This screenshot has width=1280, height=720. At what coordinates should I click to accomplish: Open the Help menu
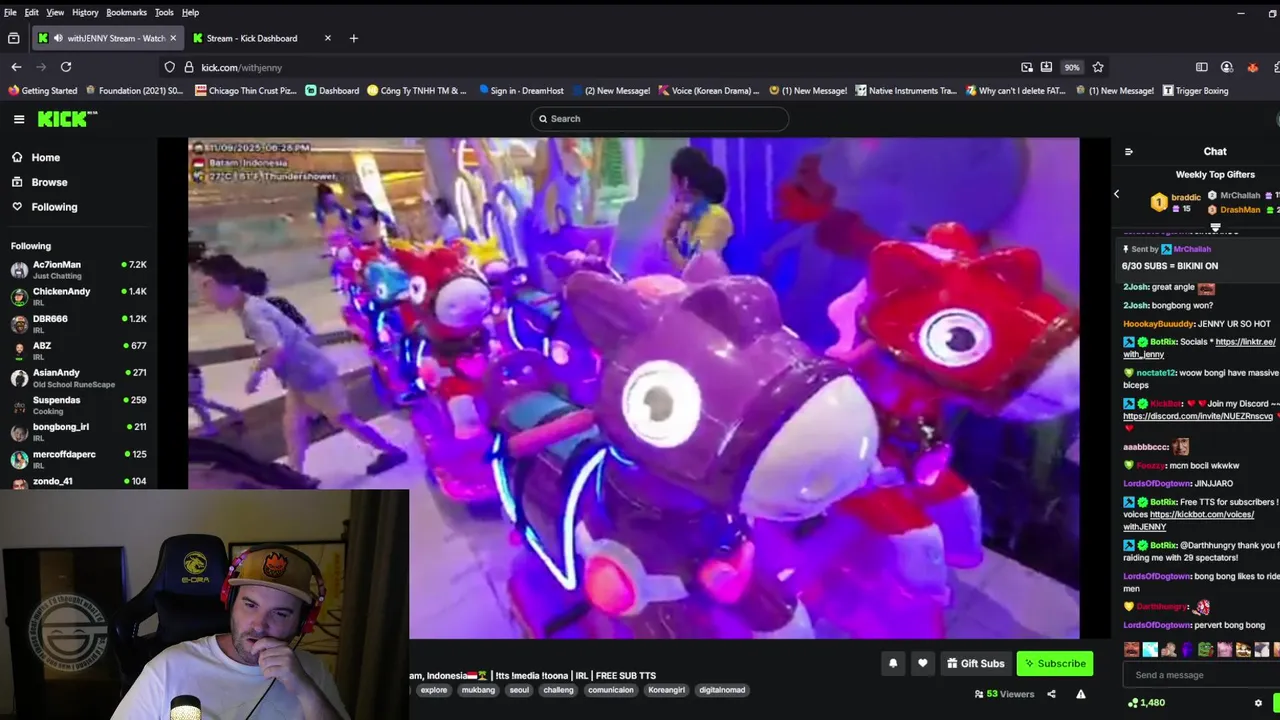point(190,12)
